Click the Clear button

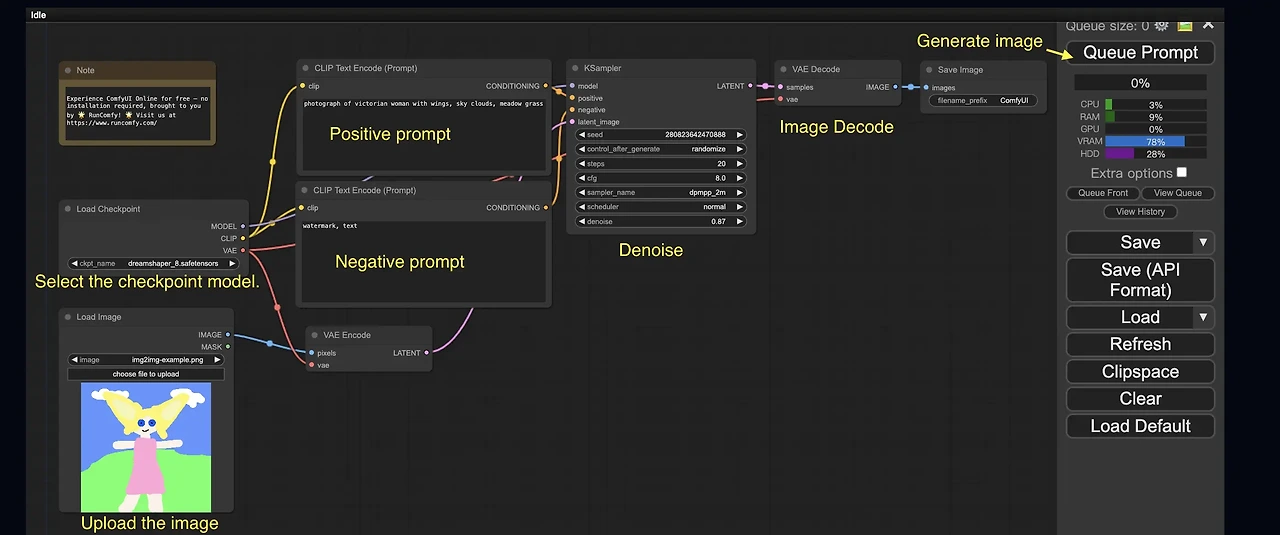coord(1140,398)
